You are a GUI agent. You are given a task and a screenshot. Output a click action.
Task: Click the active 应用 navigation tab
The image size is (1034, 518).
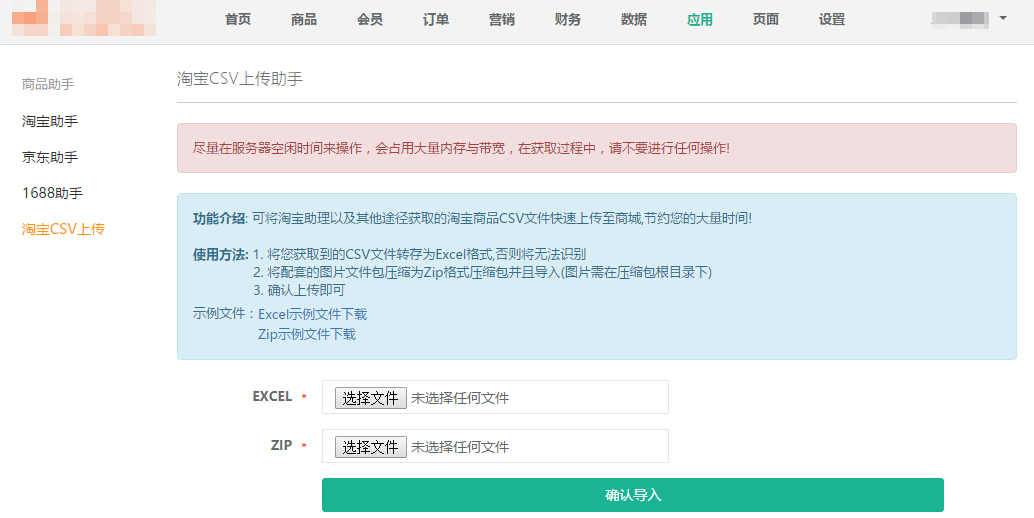click(x=700, y=20)
